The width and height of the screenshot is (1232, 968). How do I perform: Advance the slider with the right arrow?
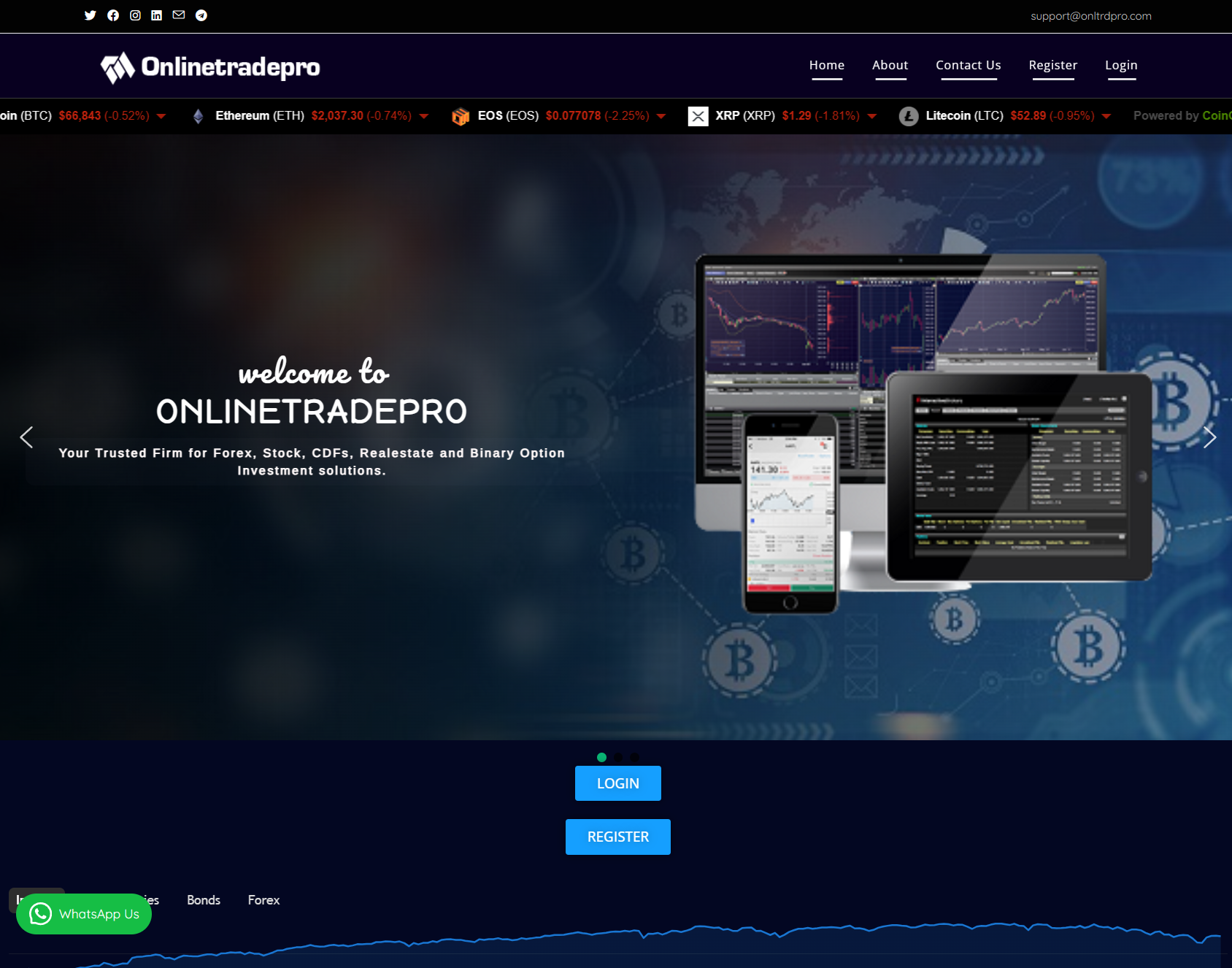[1209, 437]
